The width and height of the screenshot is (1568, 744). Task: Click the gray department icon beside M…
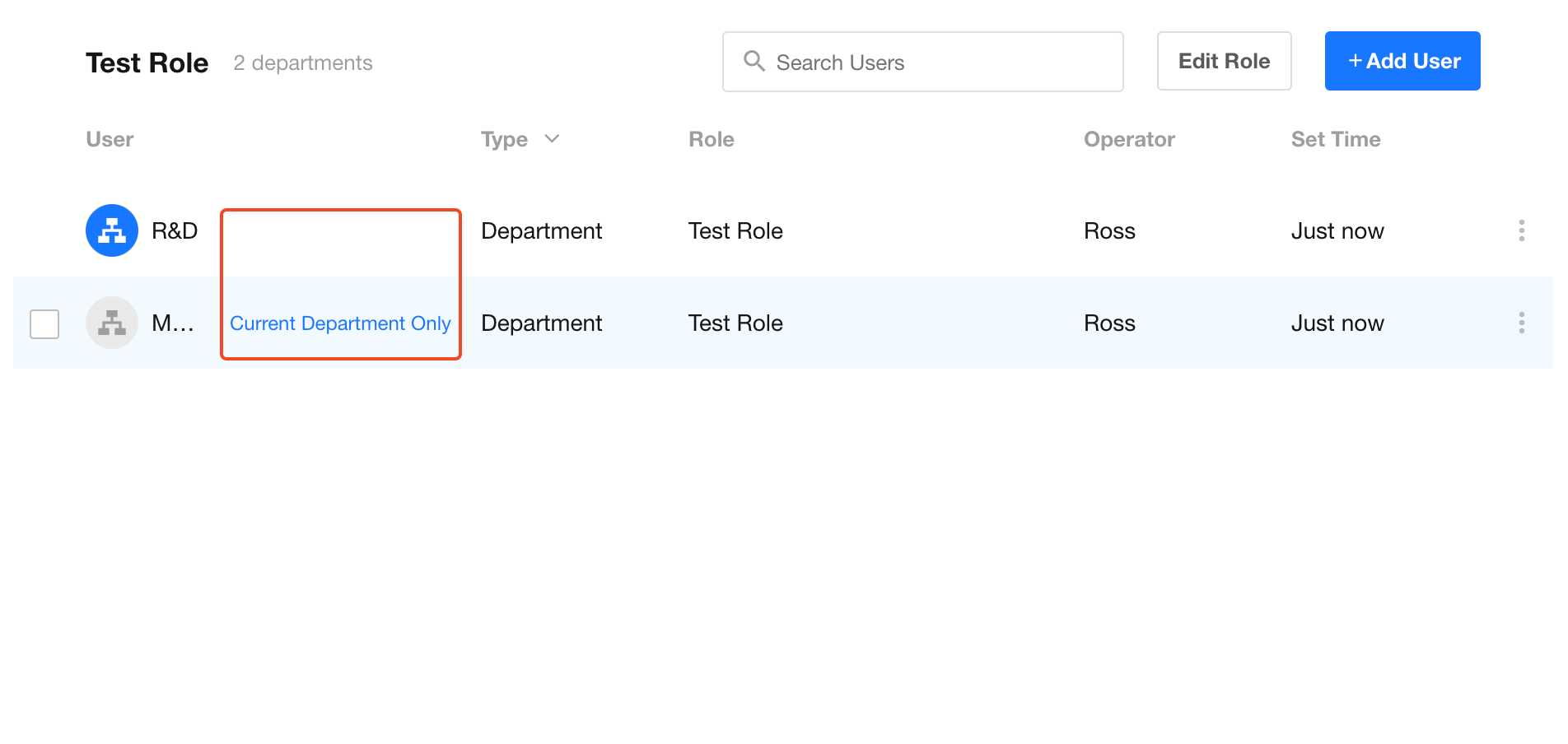112,323
